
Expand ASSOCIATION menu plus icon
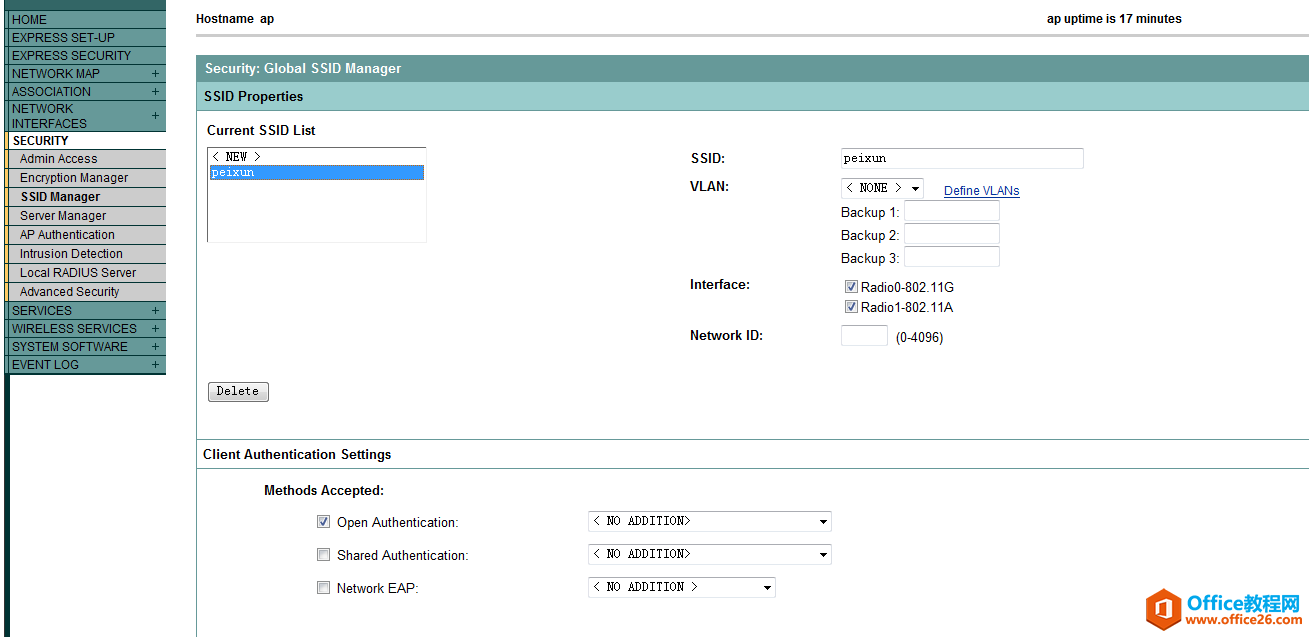click(x=155, y=92)
